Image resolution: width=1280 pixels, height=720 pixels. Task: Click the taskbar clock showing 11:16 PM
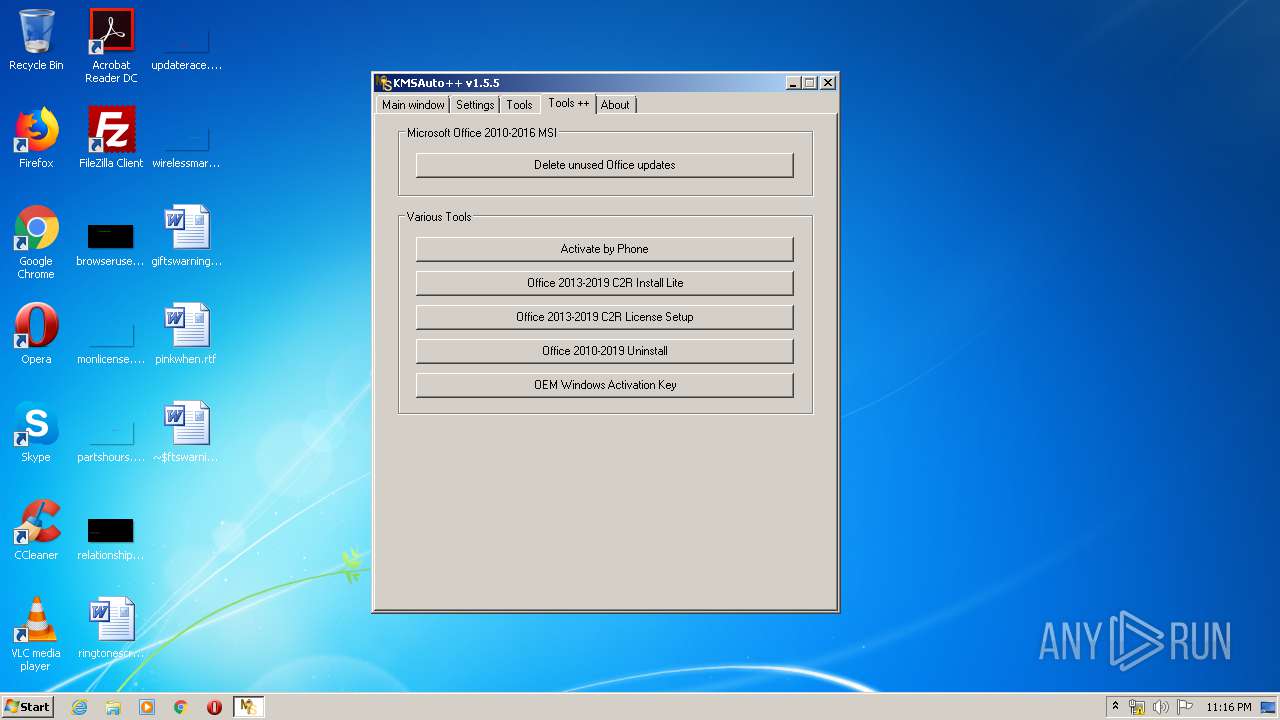(x=1228, y=707)
